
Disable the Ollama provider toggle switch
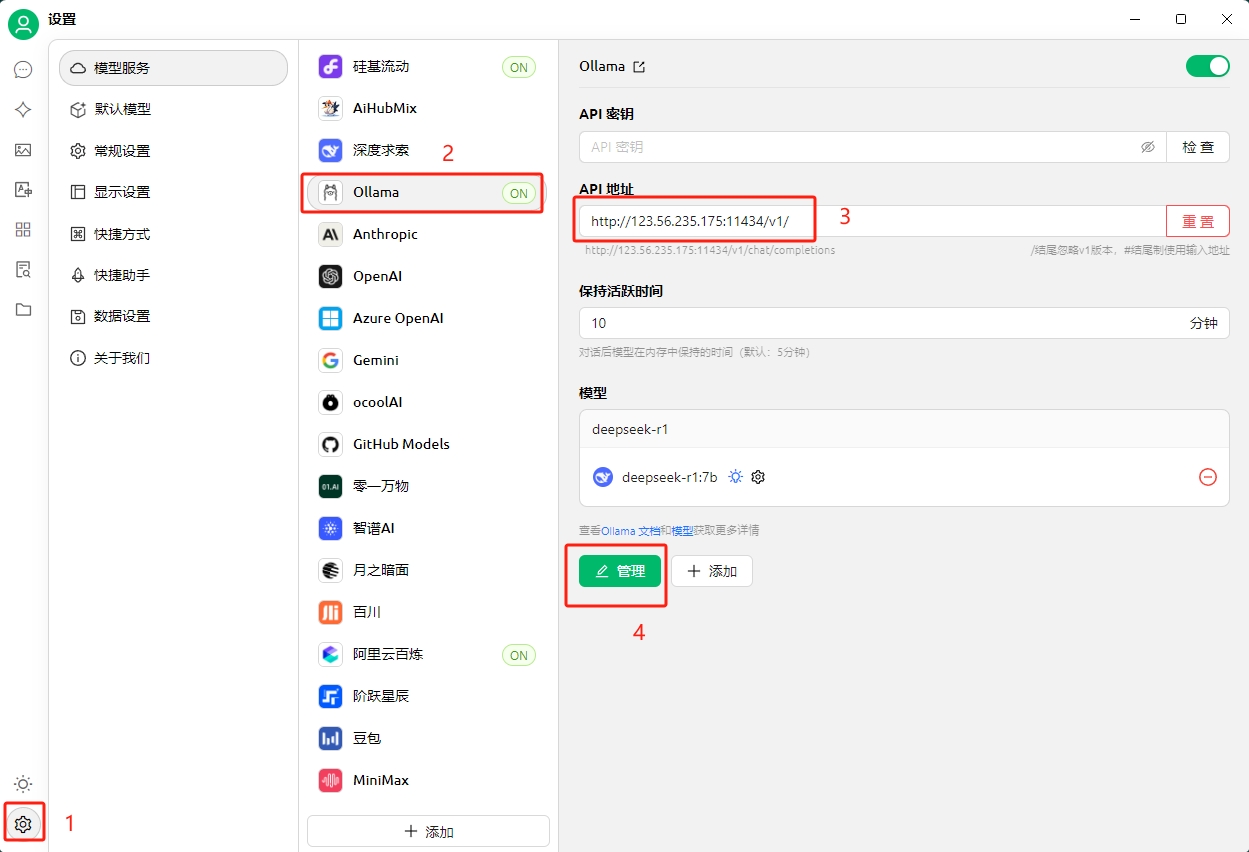click(1208, 66)
